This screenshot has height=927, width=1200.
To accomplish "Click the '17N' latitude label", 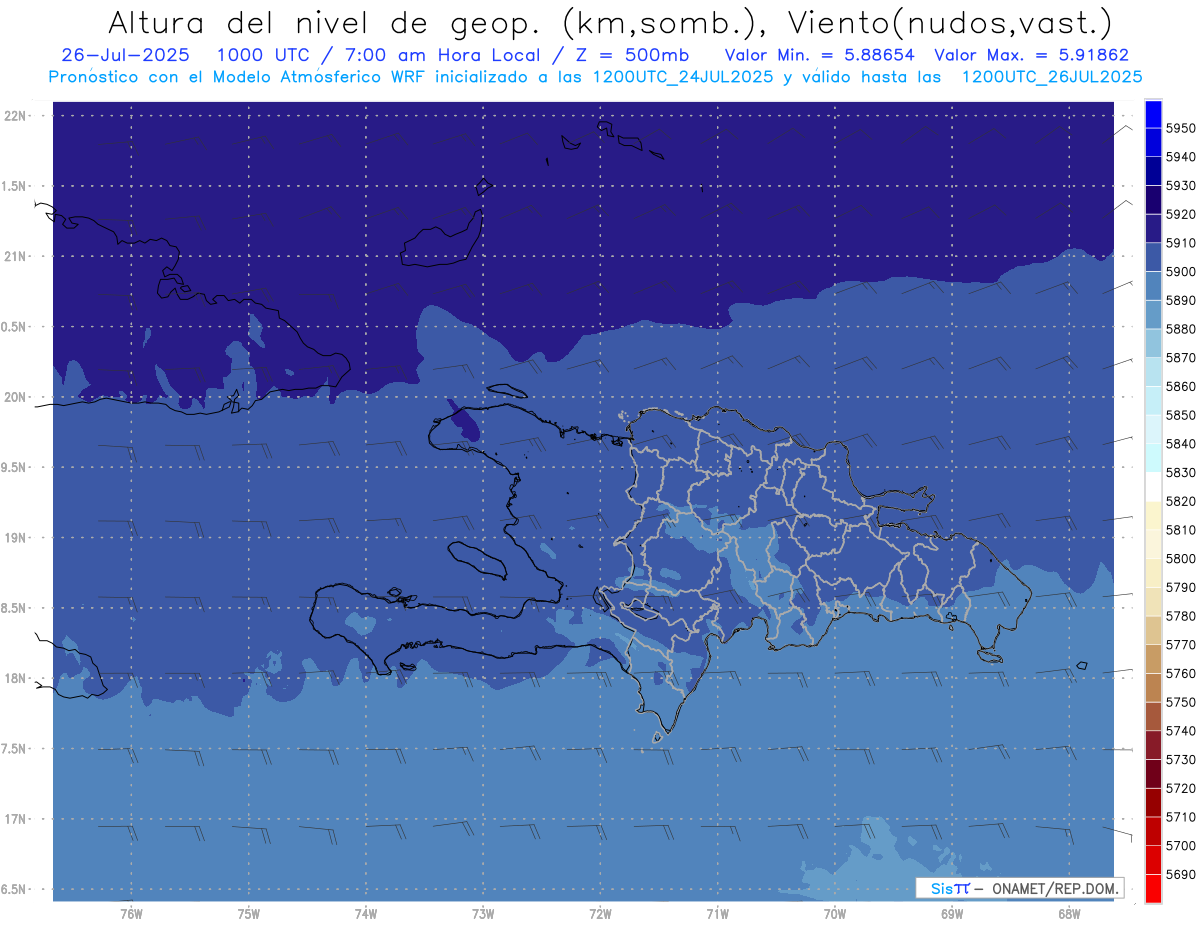I will coord(17,819).
